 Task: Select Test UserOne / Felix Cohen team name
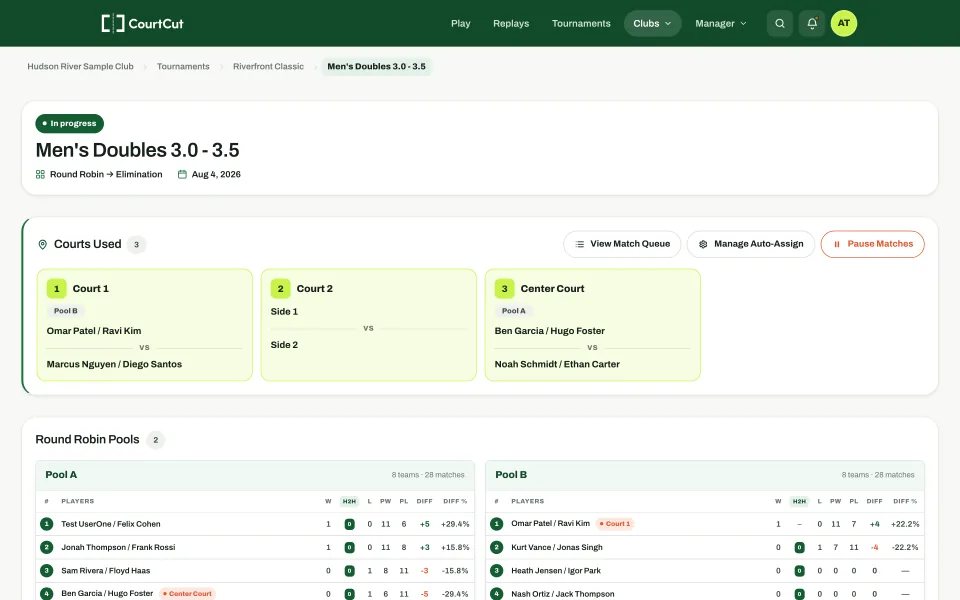click(111, 524)
